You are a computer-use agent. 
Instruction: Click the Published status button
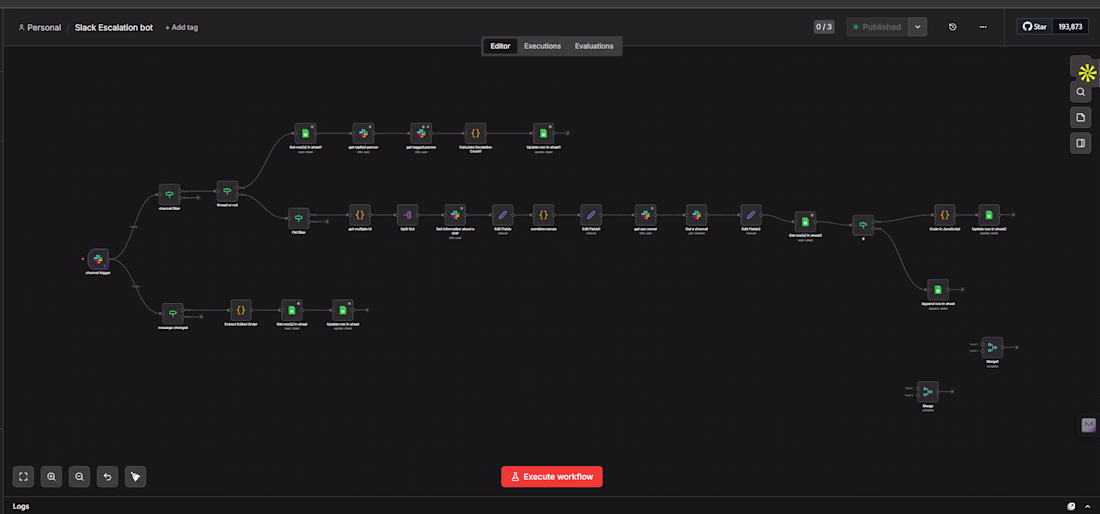tap(877, 27)
